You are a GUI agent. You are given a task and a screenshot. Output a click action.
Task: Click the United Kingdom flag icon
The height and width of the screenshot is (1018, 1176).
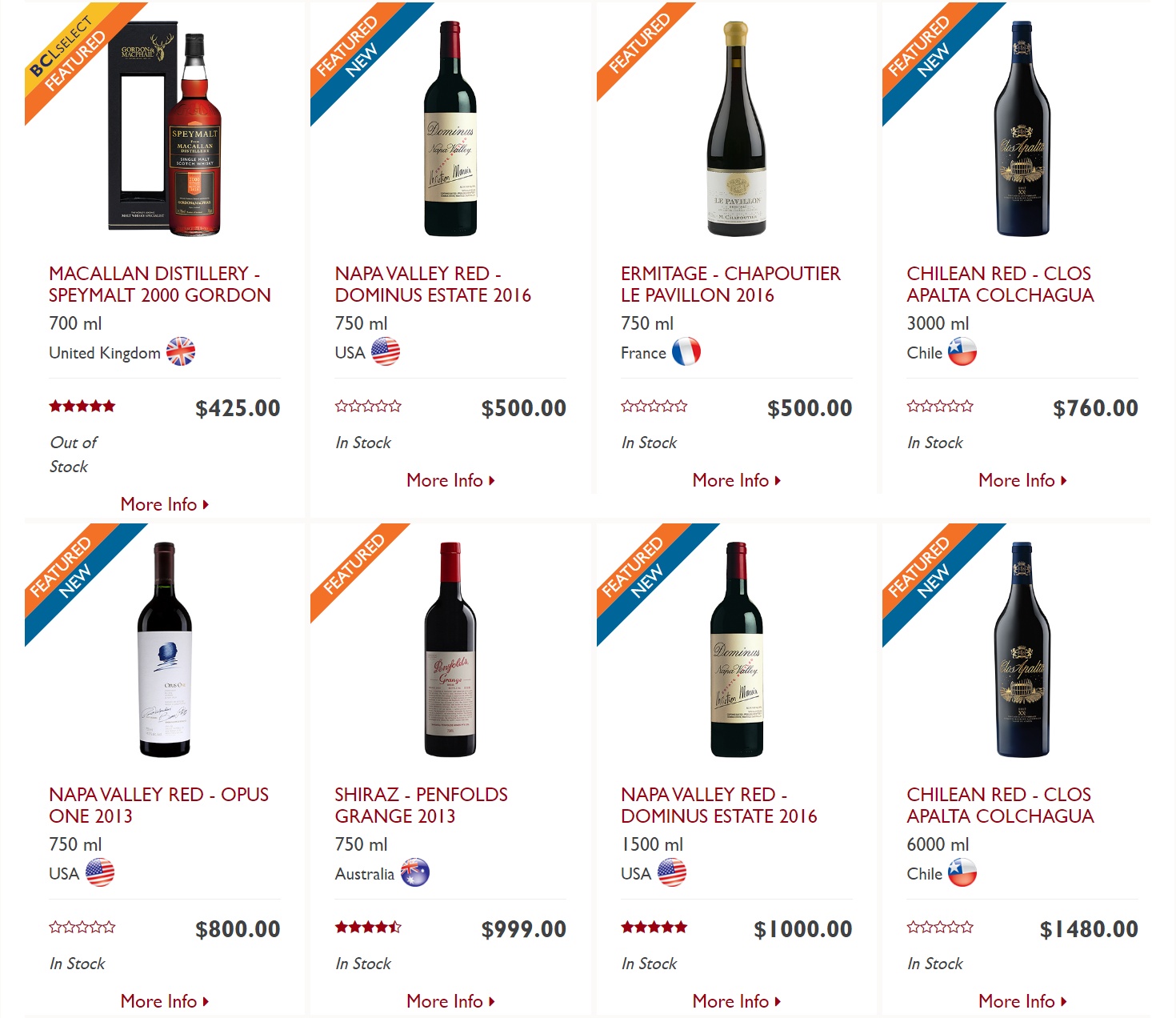(181, 352)
